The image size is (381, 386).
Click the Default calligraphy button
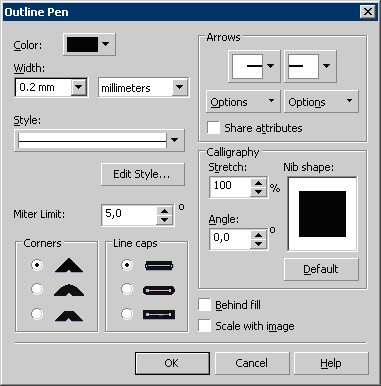point(321,269)
